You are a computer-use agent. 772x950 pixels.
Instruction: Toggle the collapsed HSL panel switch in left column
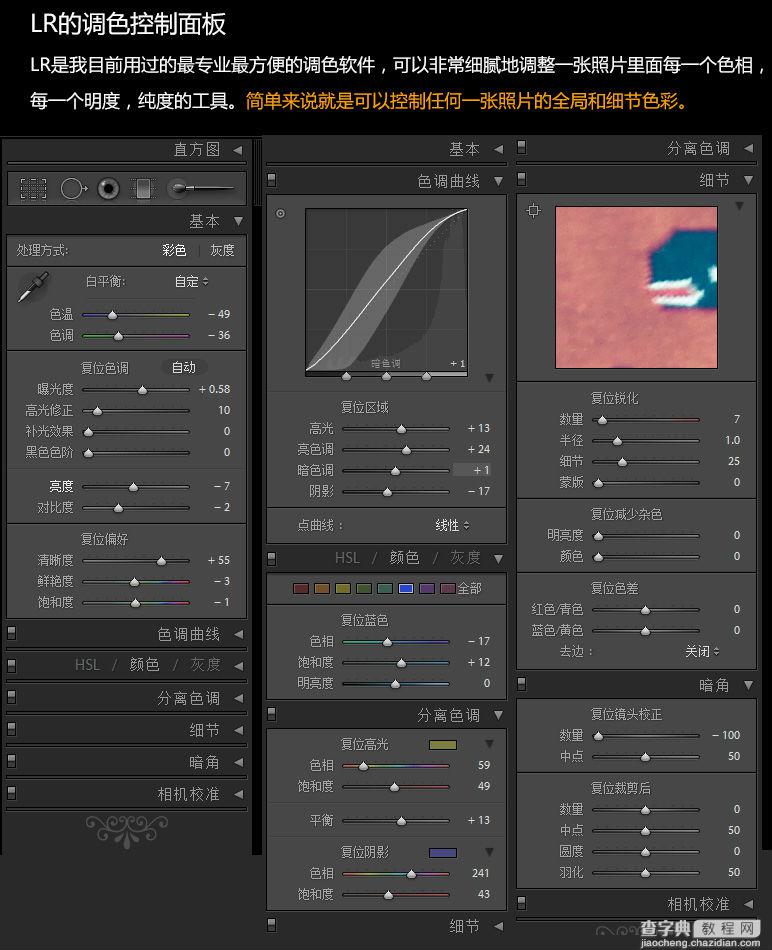coord(11,665)
